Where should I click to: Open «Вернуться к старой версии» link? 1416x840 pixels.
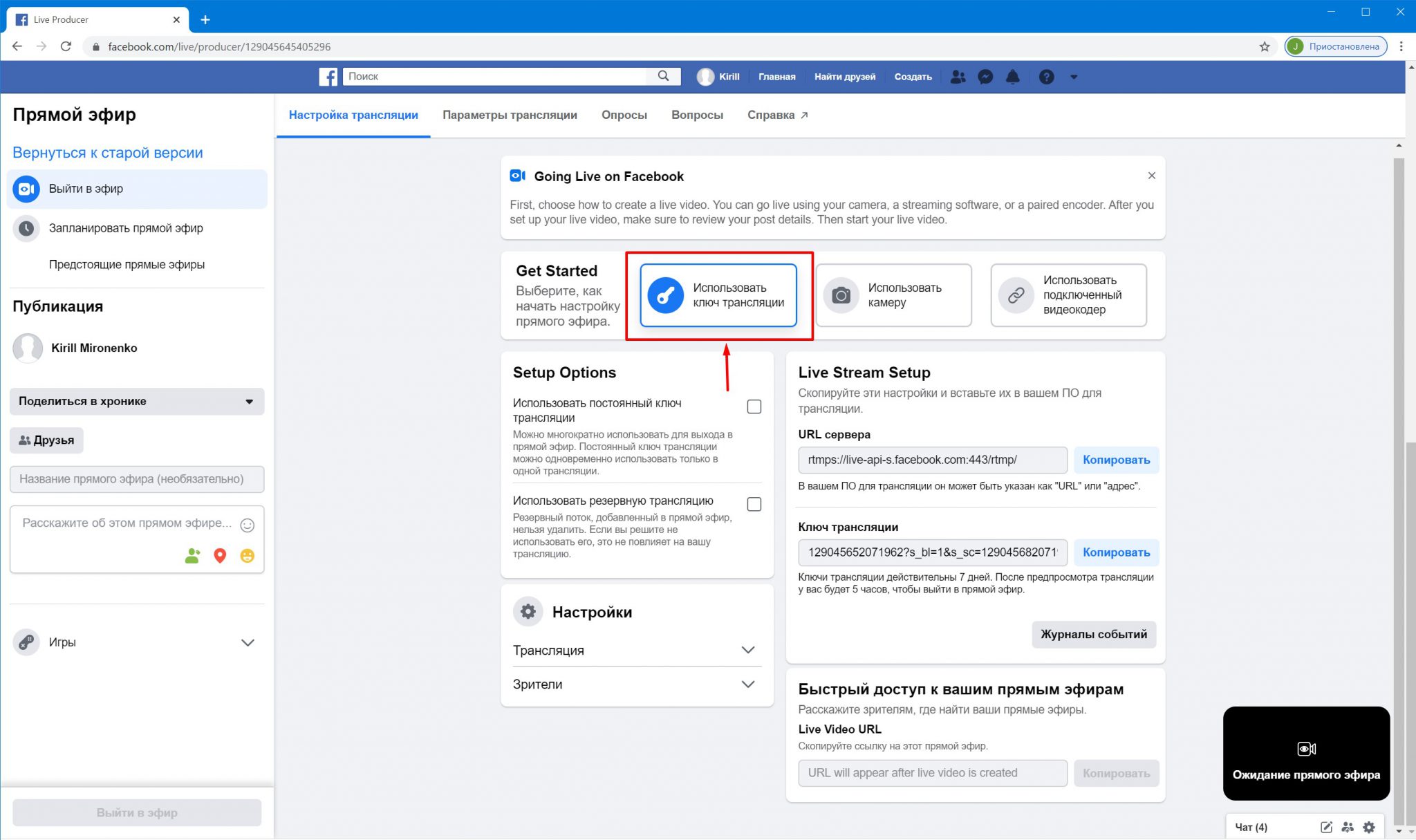[x=107, y=152]
